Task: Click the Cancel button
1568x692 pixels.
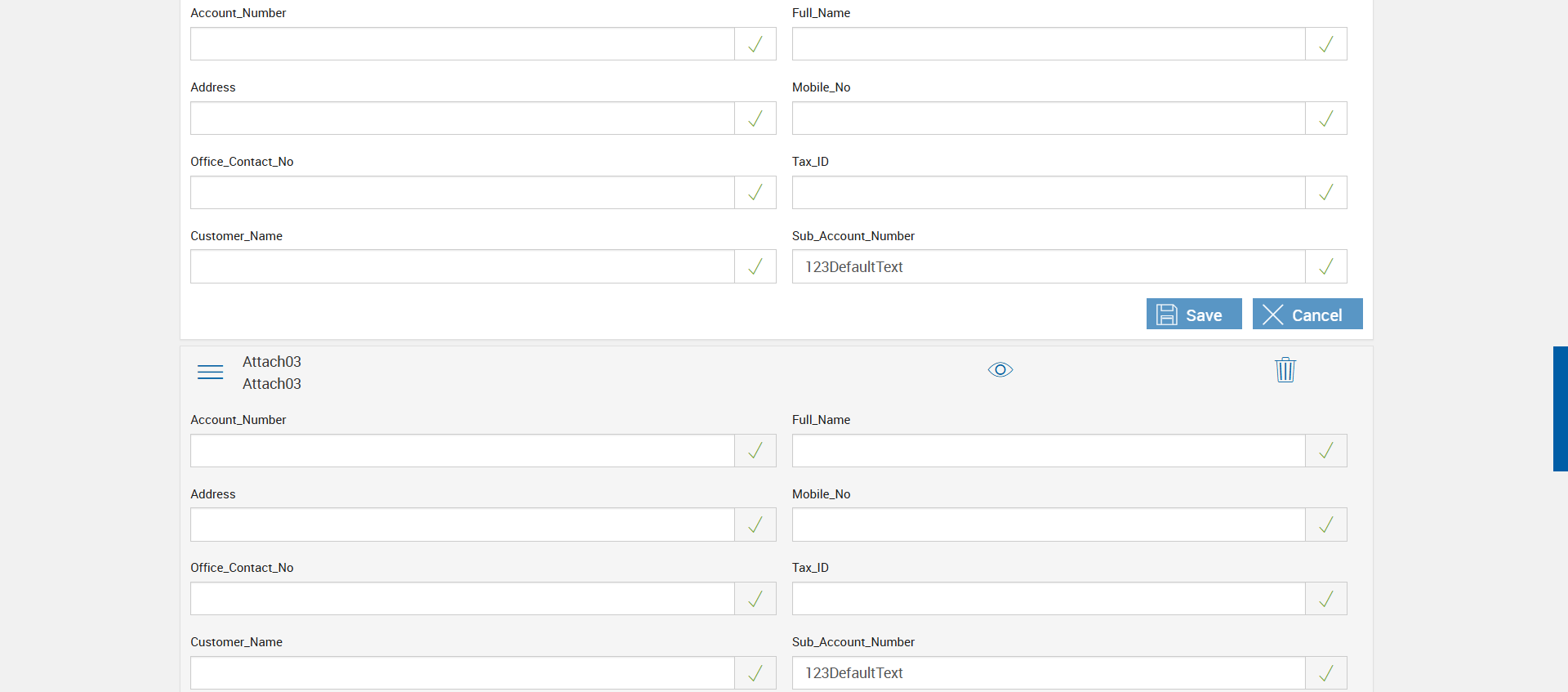Action: pyautogui.click(x=1307, y=315)
